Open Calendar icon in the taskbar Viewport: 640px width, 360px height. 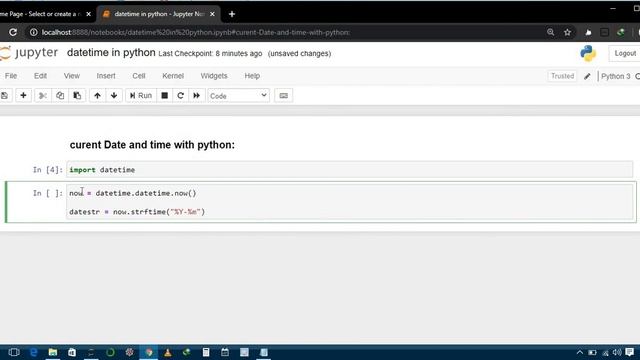225,352
